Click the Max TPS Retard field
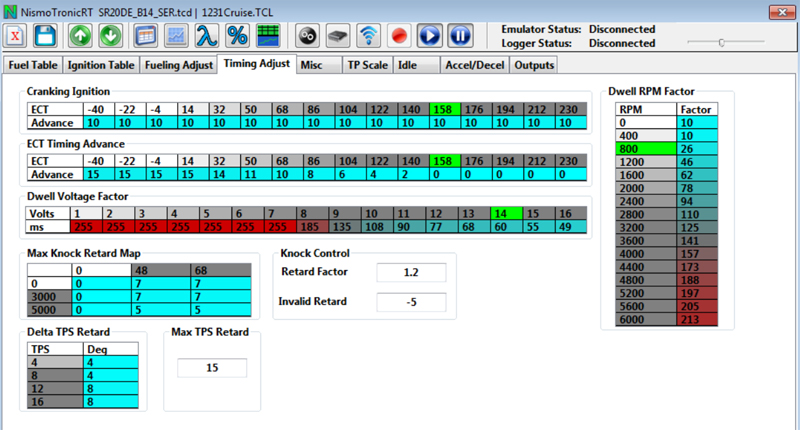 coord(211,368)
